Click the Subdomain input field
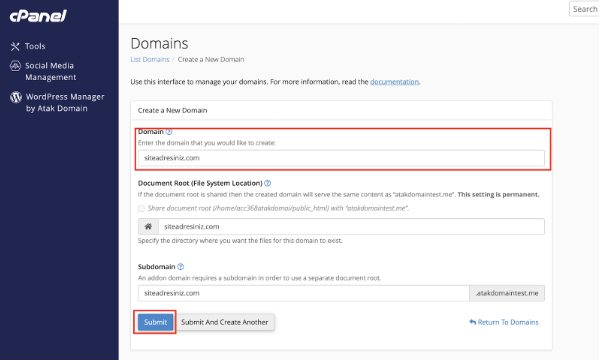Screen dimensions: 600x361 pos(303,293)
